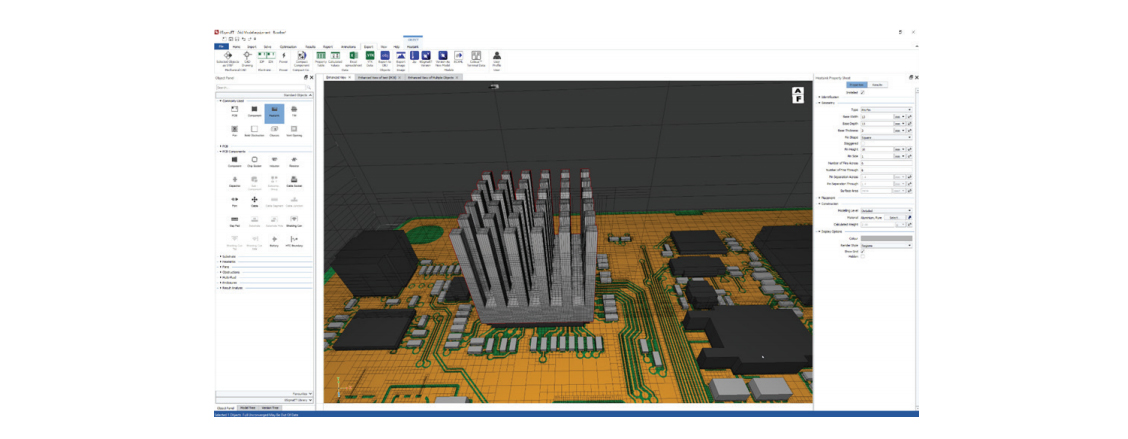This screenshot has height=439, width=1128.
Task: Open the Modelling Level dropdown
Action: (886, 211)
